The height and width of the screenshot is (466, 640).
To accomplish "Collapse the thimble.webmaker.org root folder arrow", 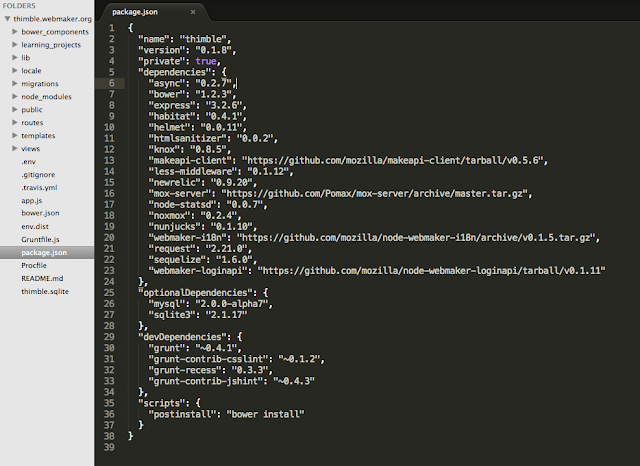I will click(7, 19).
